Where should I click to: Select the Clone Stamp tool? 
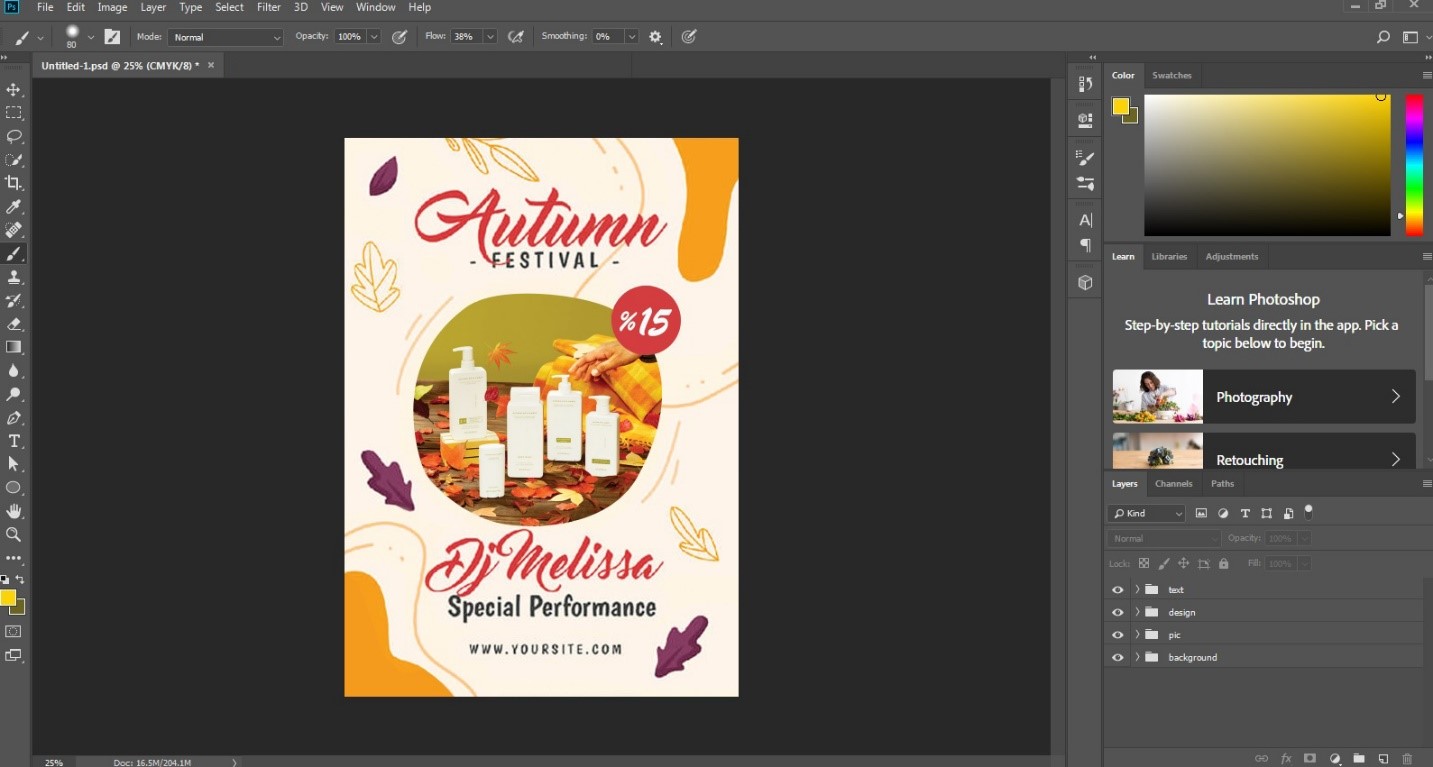pyautogui.click(x=14, y=277)
